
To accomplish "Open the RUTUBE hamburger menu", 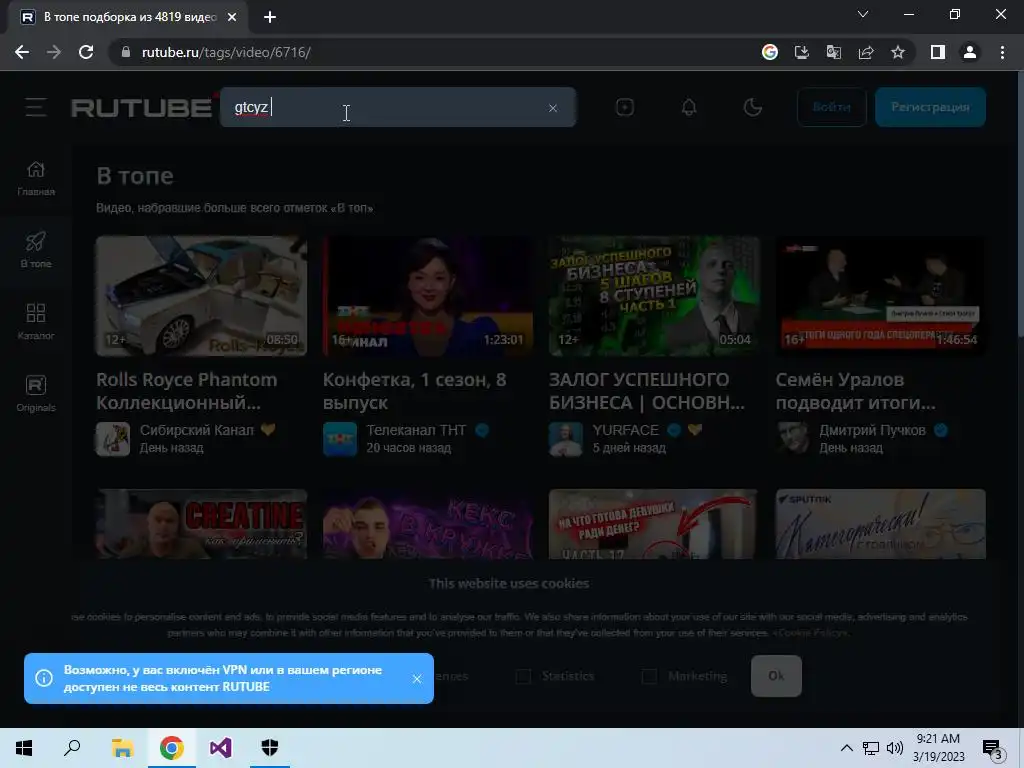I will tap(36, 107).
